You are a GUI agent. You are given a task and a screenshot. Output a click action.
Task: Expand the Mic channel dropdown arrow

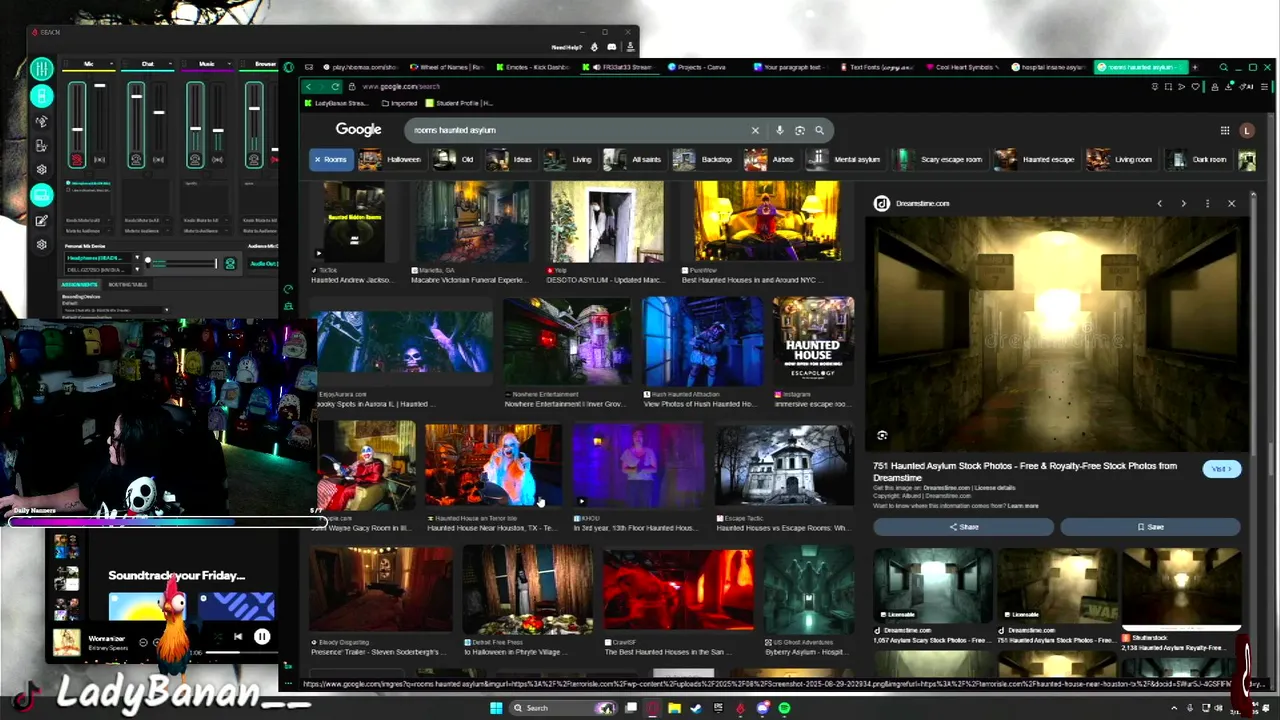[x=111, y=64]
